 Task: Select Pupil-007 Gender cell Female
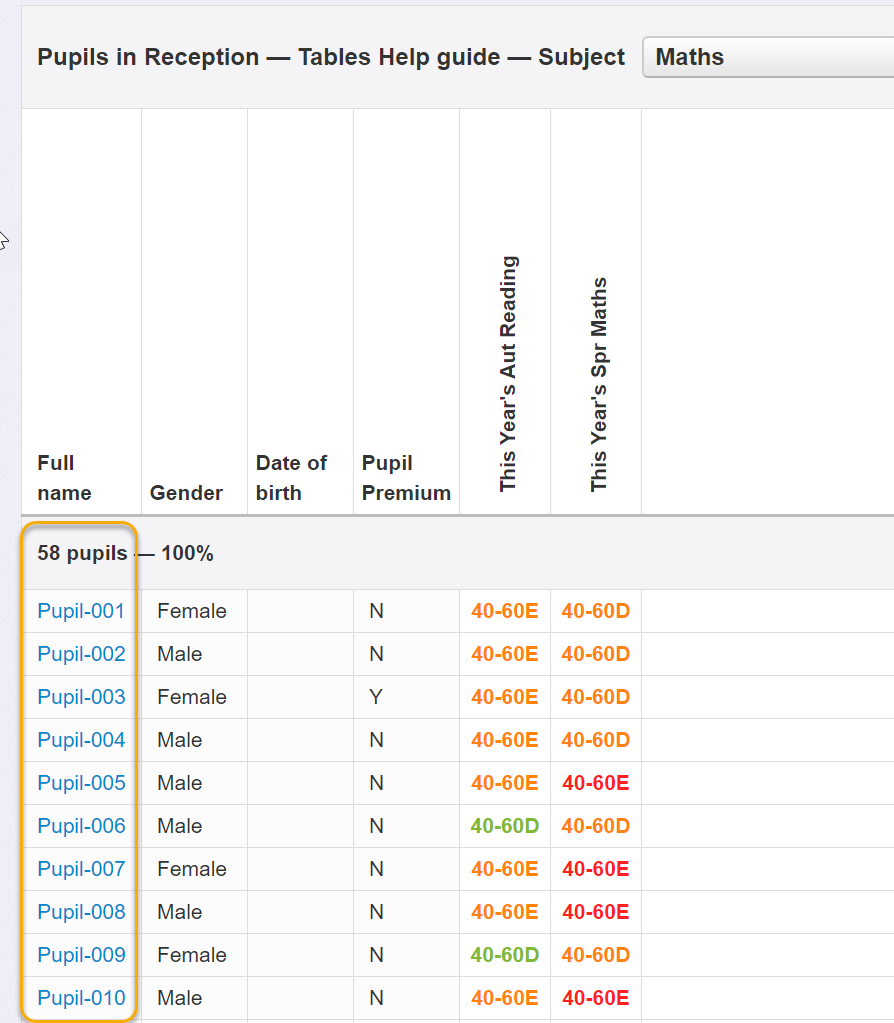tap(192, 870)
